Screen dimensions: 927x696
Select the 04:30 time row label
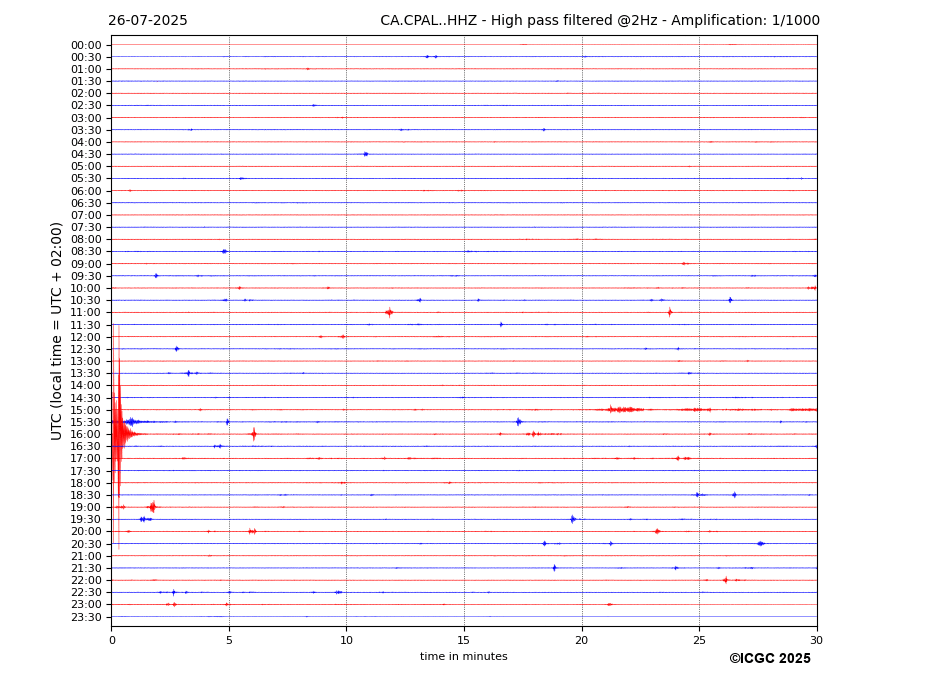coord(86,154)
